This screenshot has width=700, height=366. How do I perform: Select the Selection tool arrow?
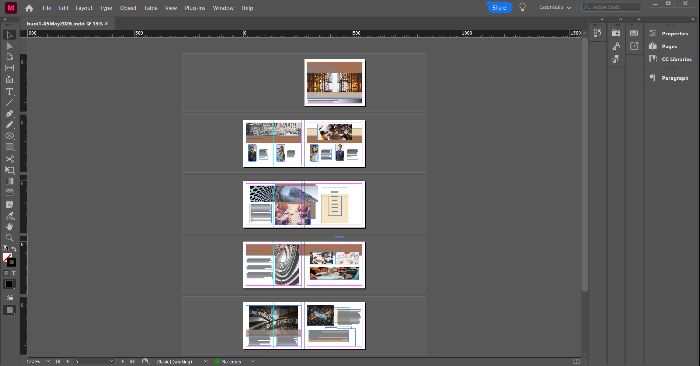click(x=10, y=35)
